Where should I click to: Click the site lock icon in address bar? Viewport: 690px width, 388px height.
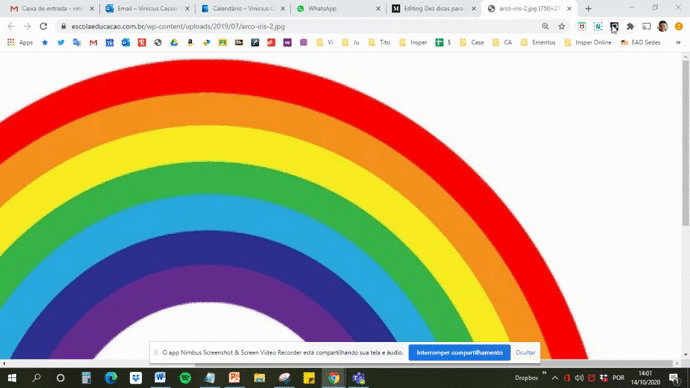pyautogui.click(x=63, y=26)
